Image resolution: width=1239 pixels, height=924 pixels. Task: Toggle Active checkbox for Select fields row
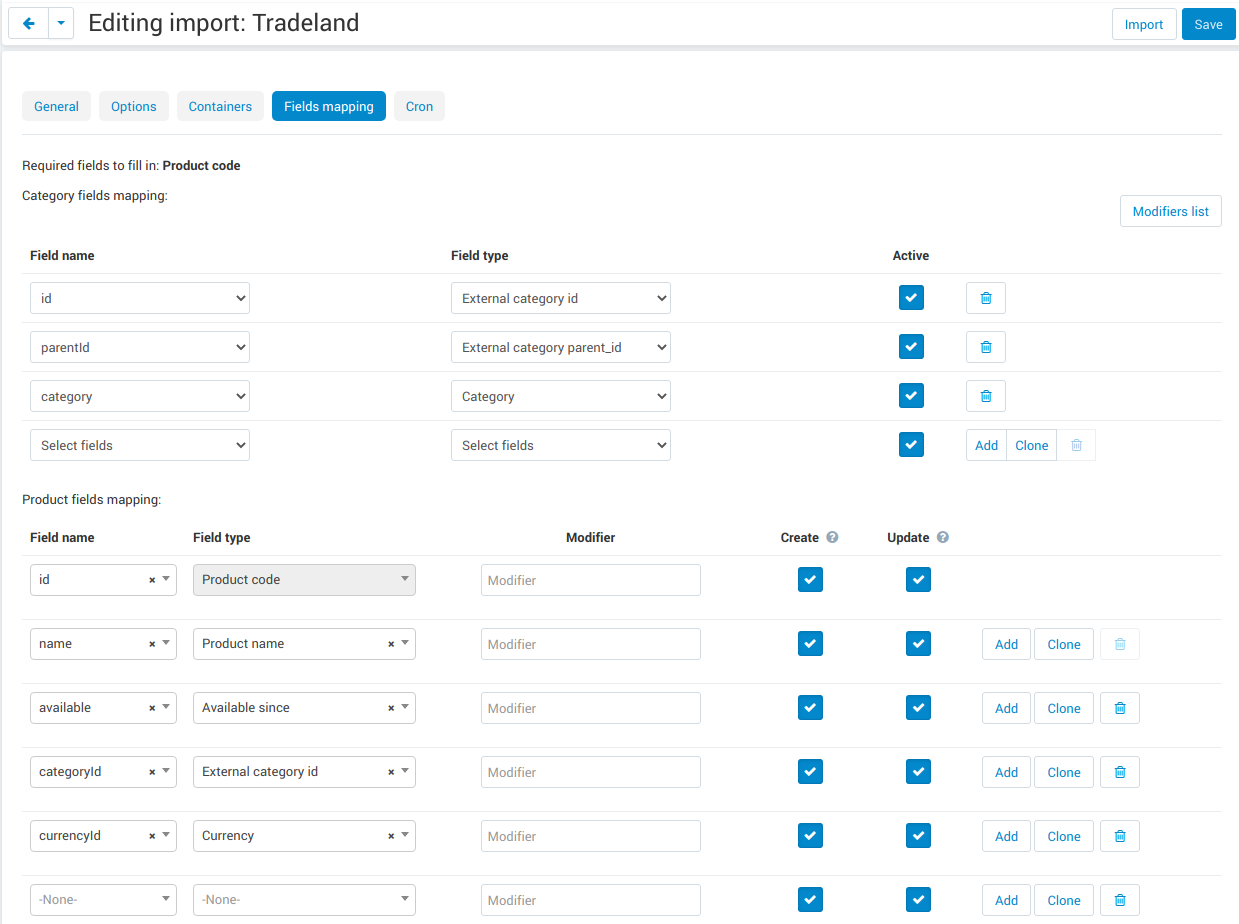(x=911, y=445)
